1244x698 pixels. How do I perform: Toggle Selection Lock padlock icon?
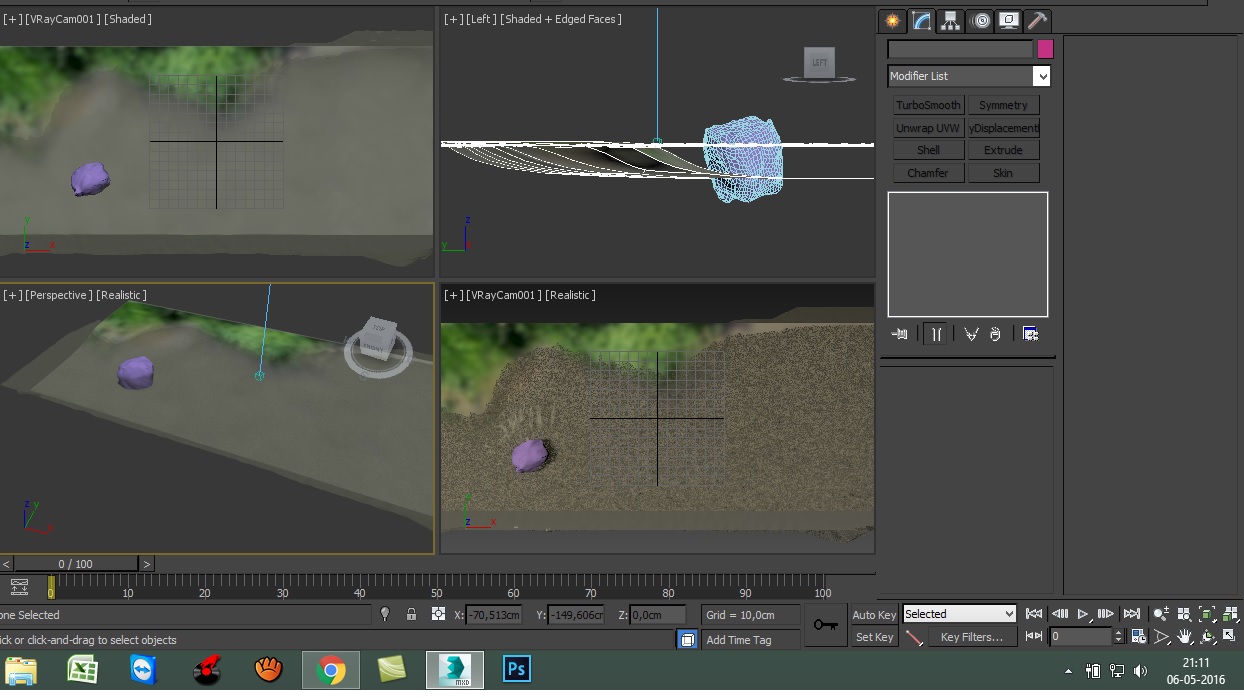tap(411, 615)
